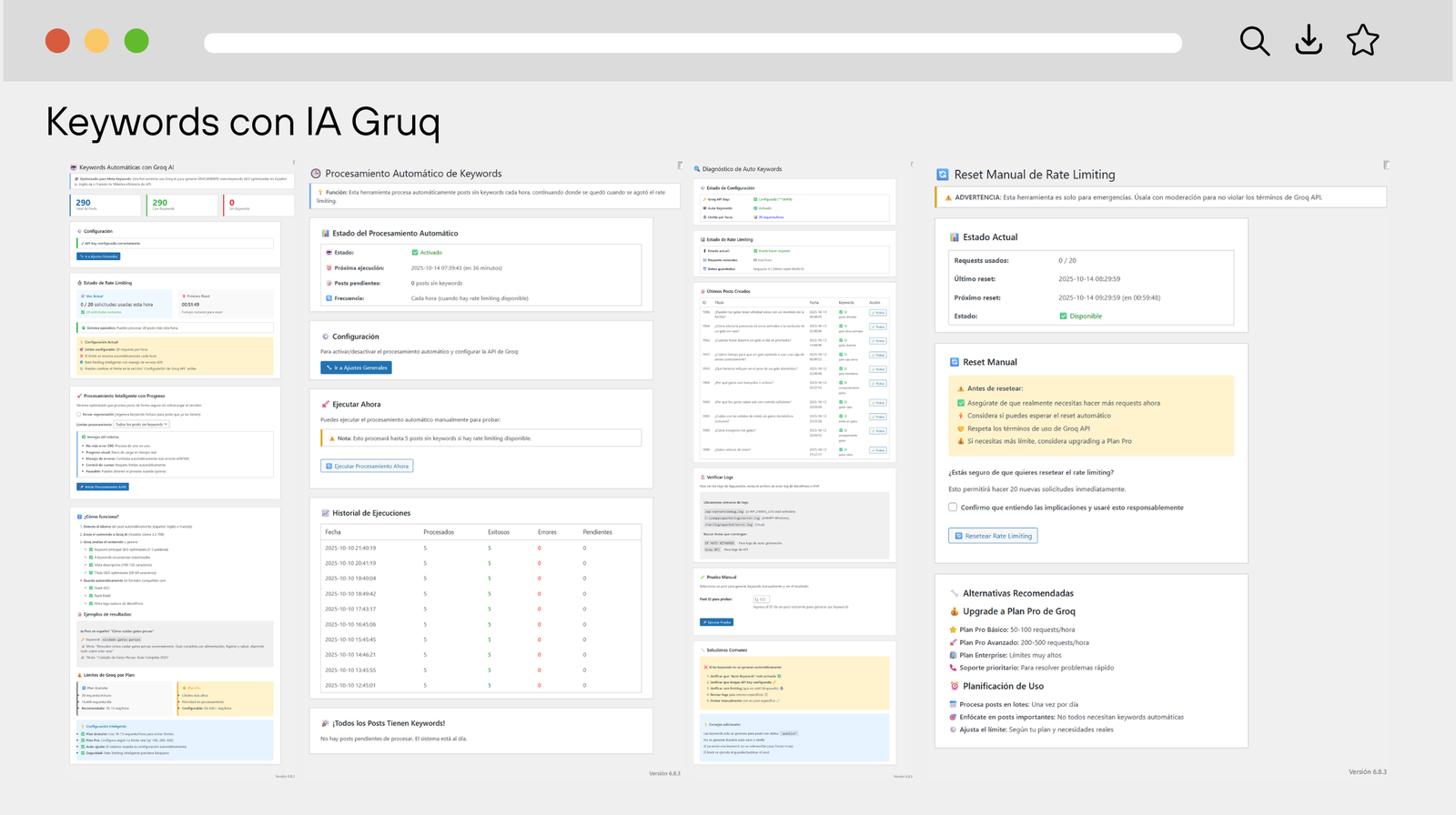This screenshot has height=815, width=1456.
Task: Click the download arrow icon
Action: pyautogui.click(x=1309, y=41)
